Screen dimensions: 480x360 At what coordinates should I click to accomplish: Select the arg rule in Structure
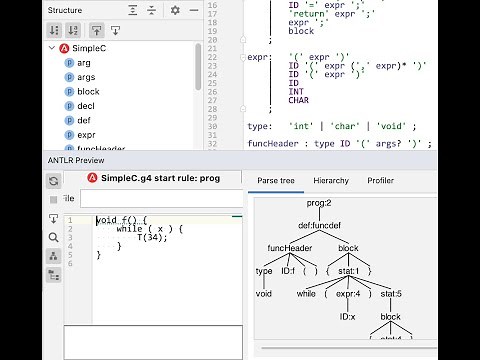coord(84,63)
